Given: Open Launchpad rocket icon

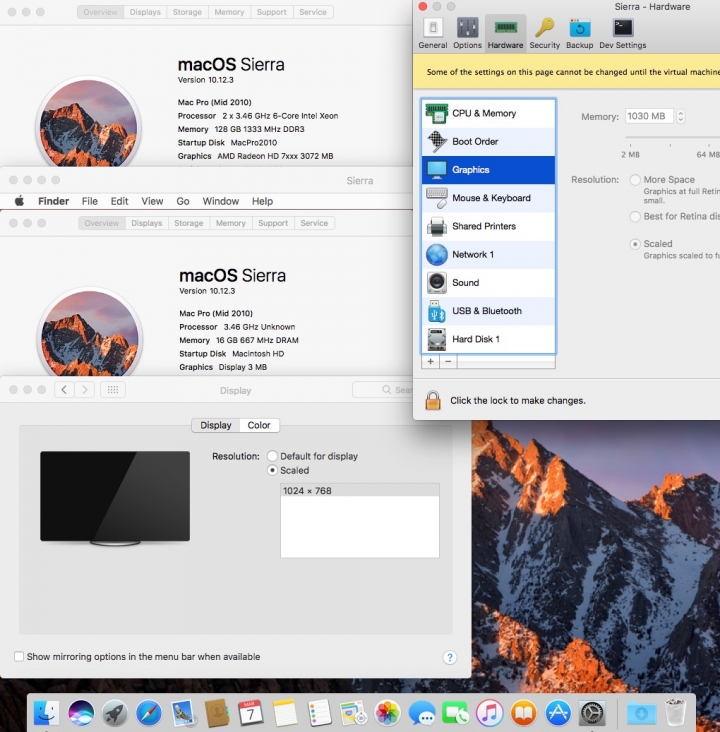Looking at the screenshot, I should (x=115, y=713).
